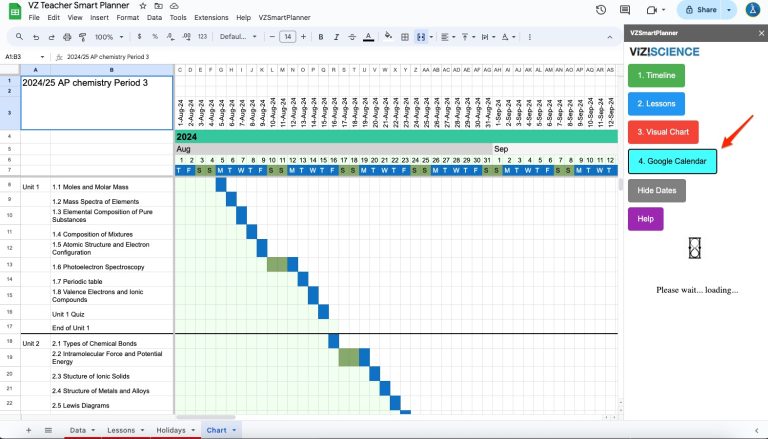Open the fill color picker
The height and width of the screenshot is (439, 768).
(388, 36)
